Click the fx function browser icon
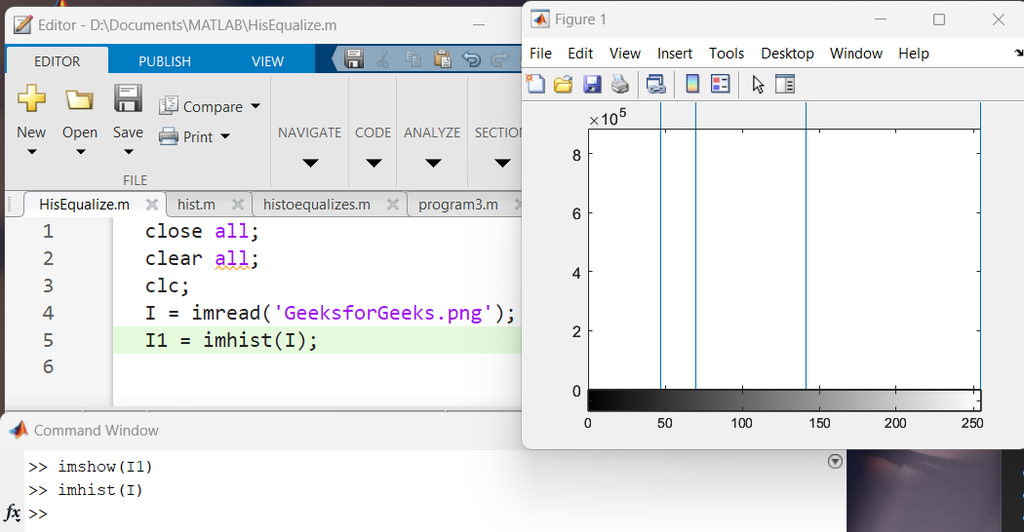Image resolution: width=1024 pixels, height=532 pixels. (x=12, y=512)
